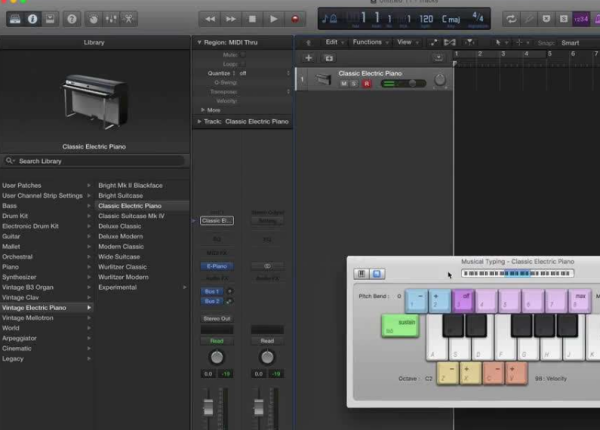Click modulation off purple key
This screenshot has width=600, height=430.
pos(463,300)
